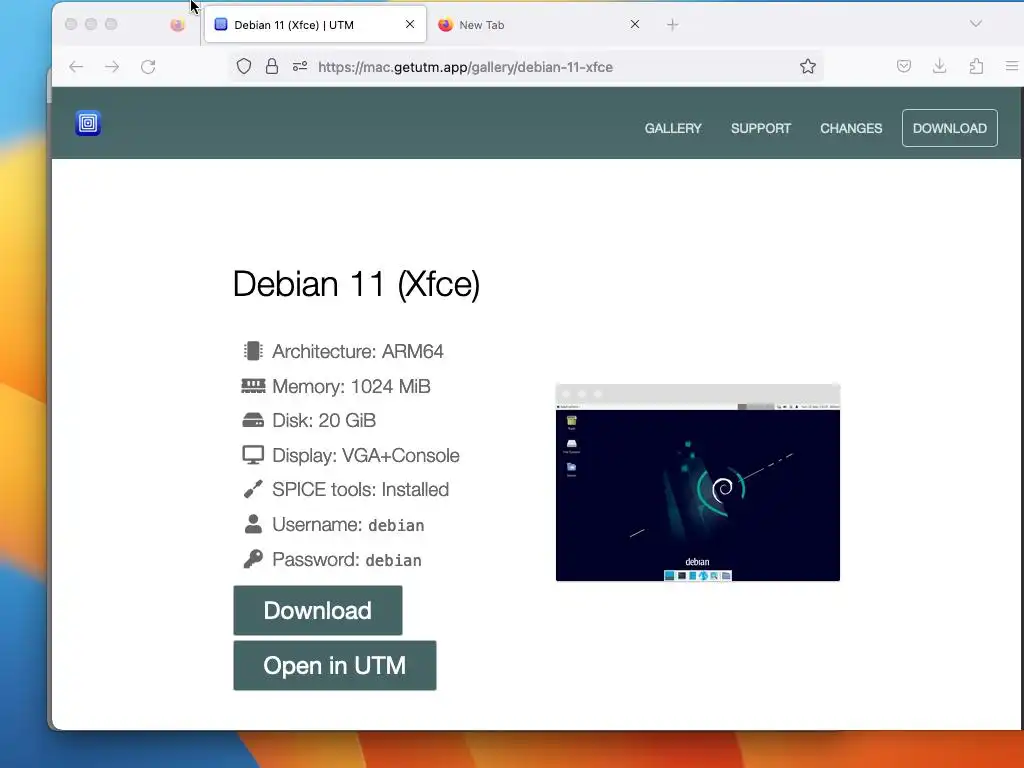Click the Memory: 1024 MiB text

coord(351,387)
